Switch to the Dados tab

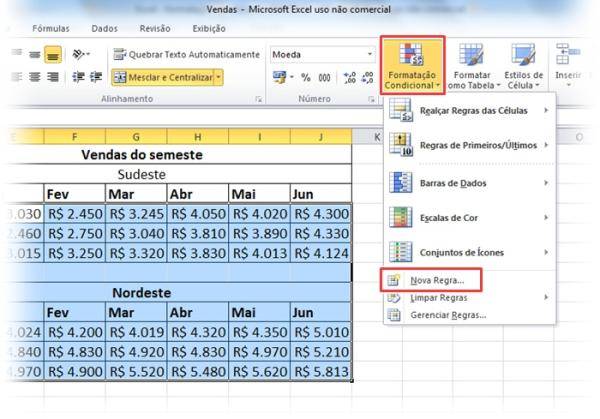point(104,29)
